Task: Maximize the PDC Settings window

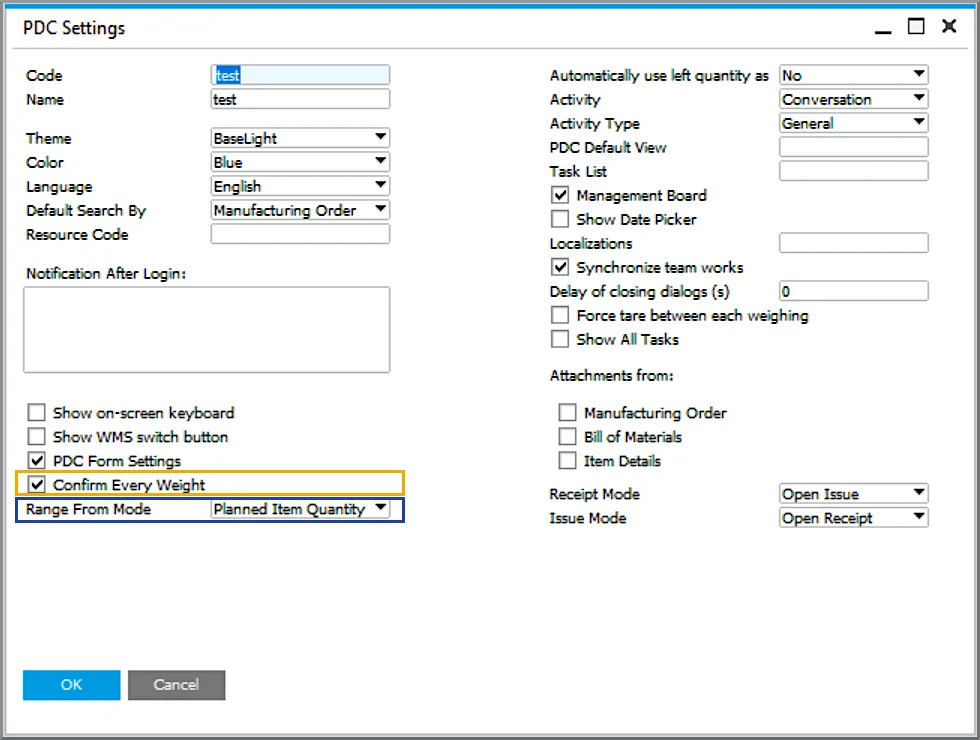Action: point(916,26)
